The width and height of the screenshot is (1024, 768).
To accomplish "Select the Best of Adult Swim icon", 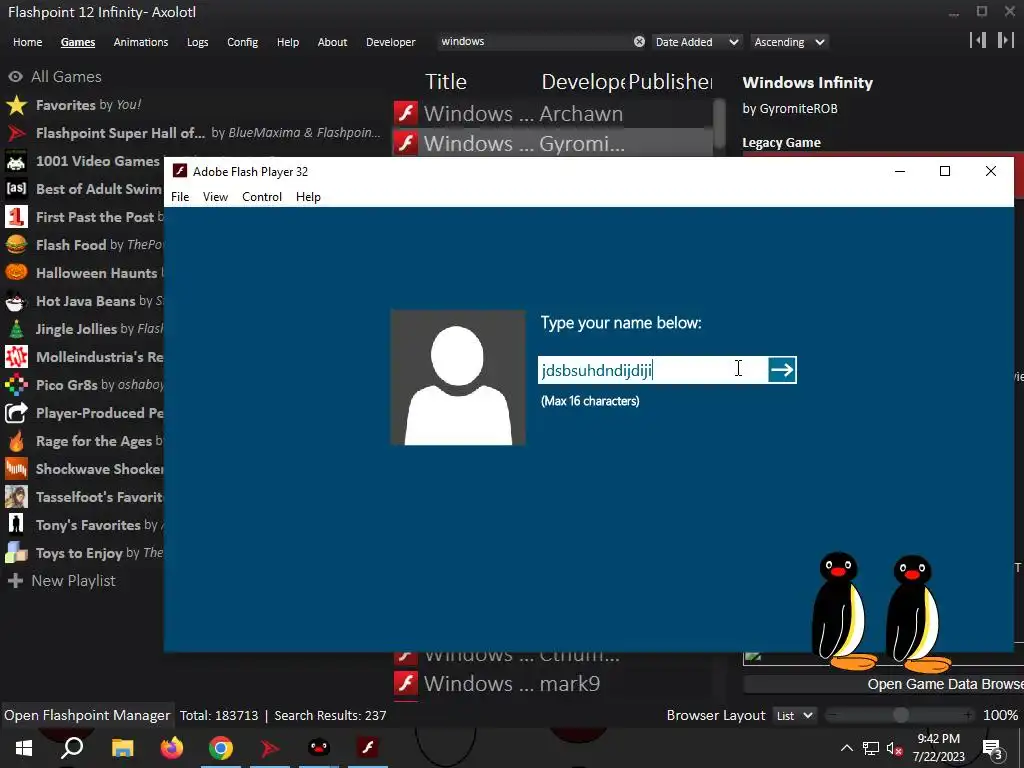I will [16, 189].
